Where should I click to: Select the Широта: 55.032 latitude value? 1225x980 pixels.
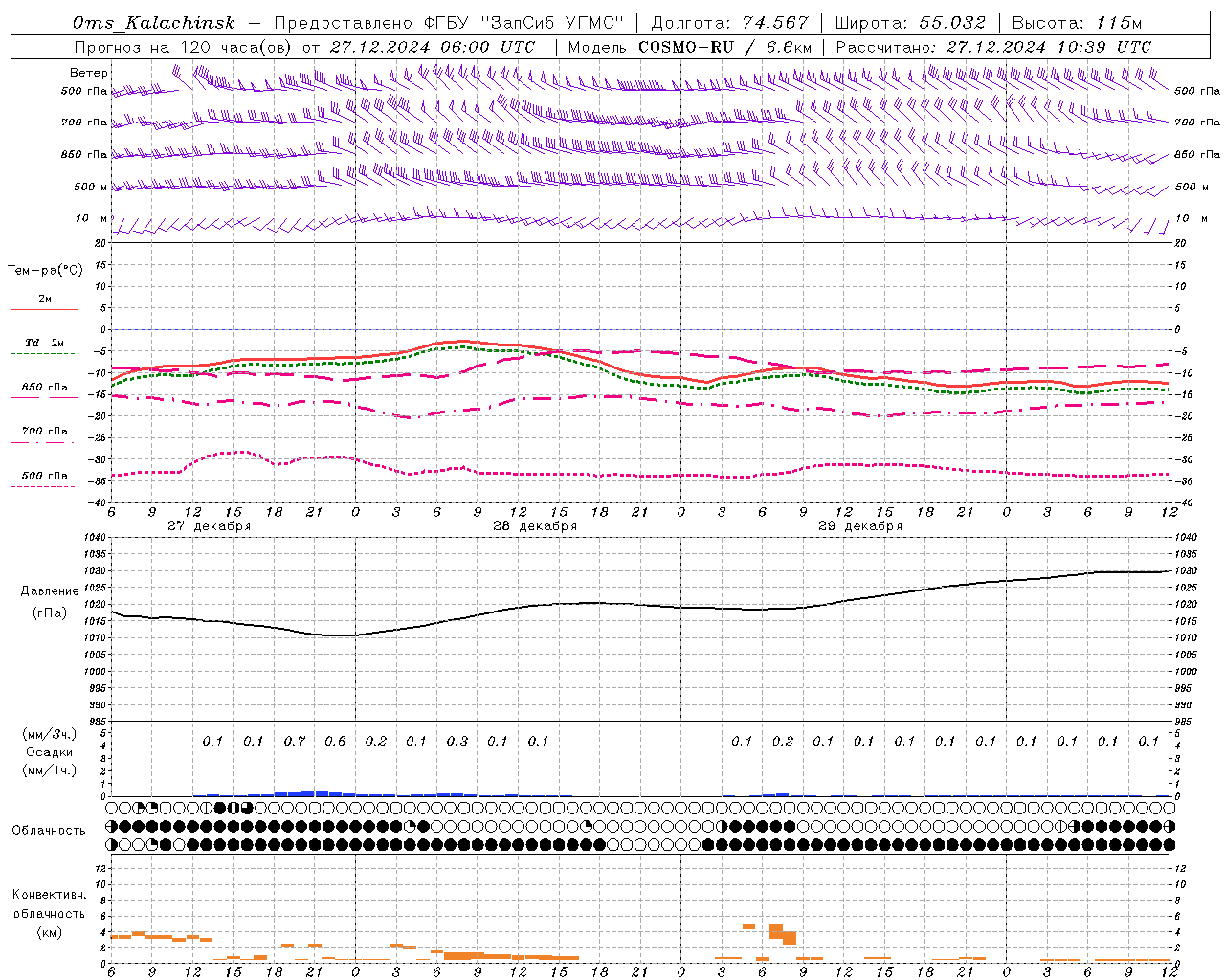910,23
